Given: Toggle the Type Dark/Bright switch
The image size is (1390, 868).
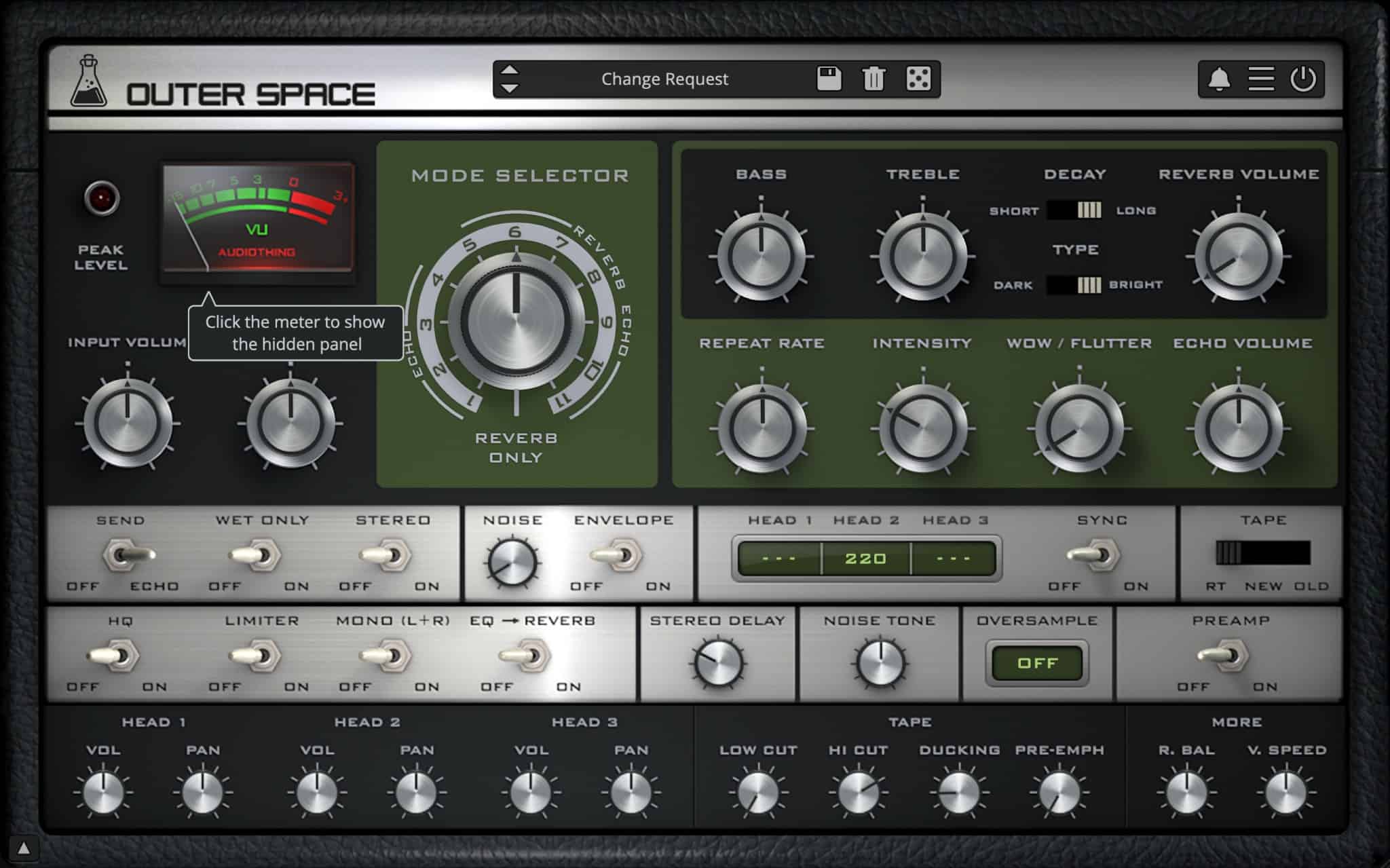Looking at the screenshot, I should pos(1075,285).
